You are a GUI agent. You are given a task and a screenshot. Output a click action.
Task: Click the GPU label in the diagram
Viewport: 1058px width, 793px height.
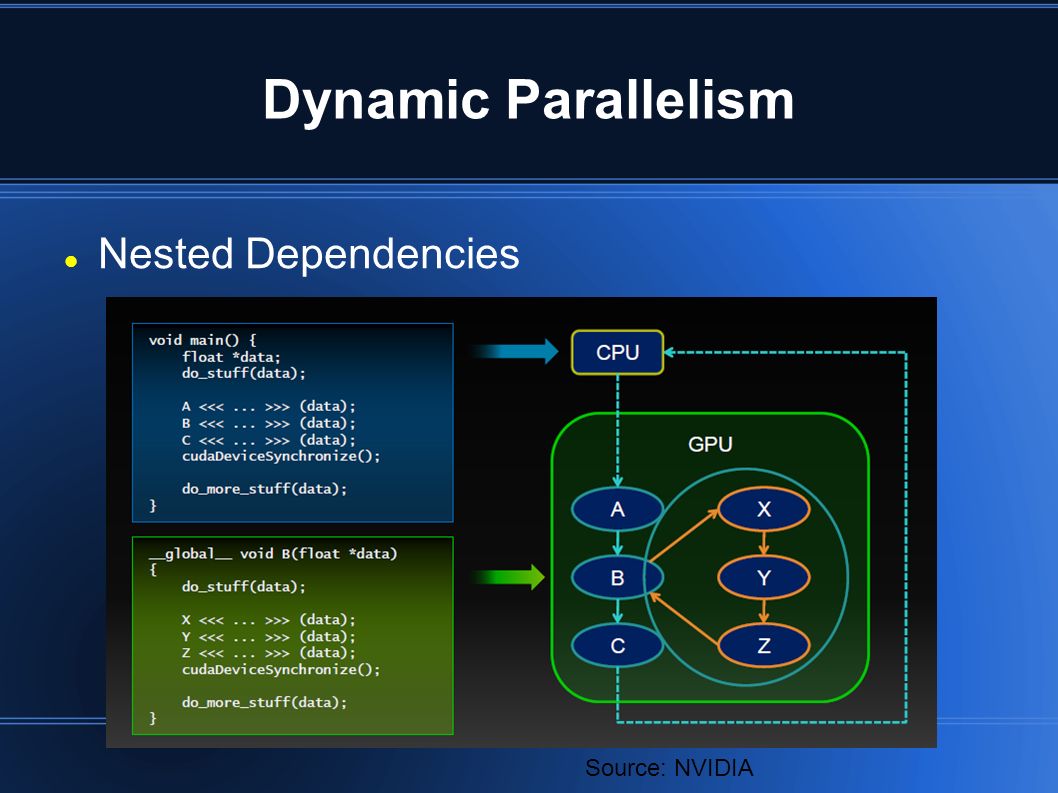tap(710, 444)
